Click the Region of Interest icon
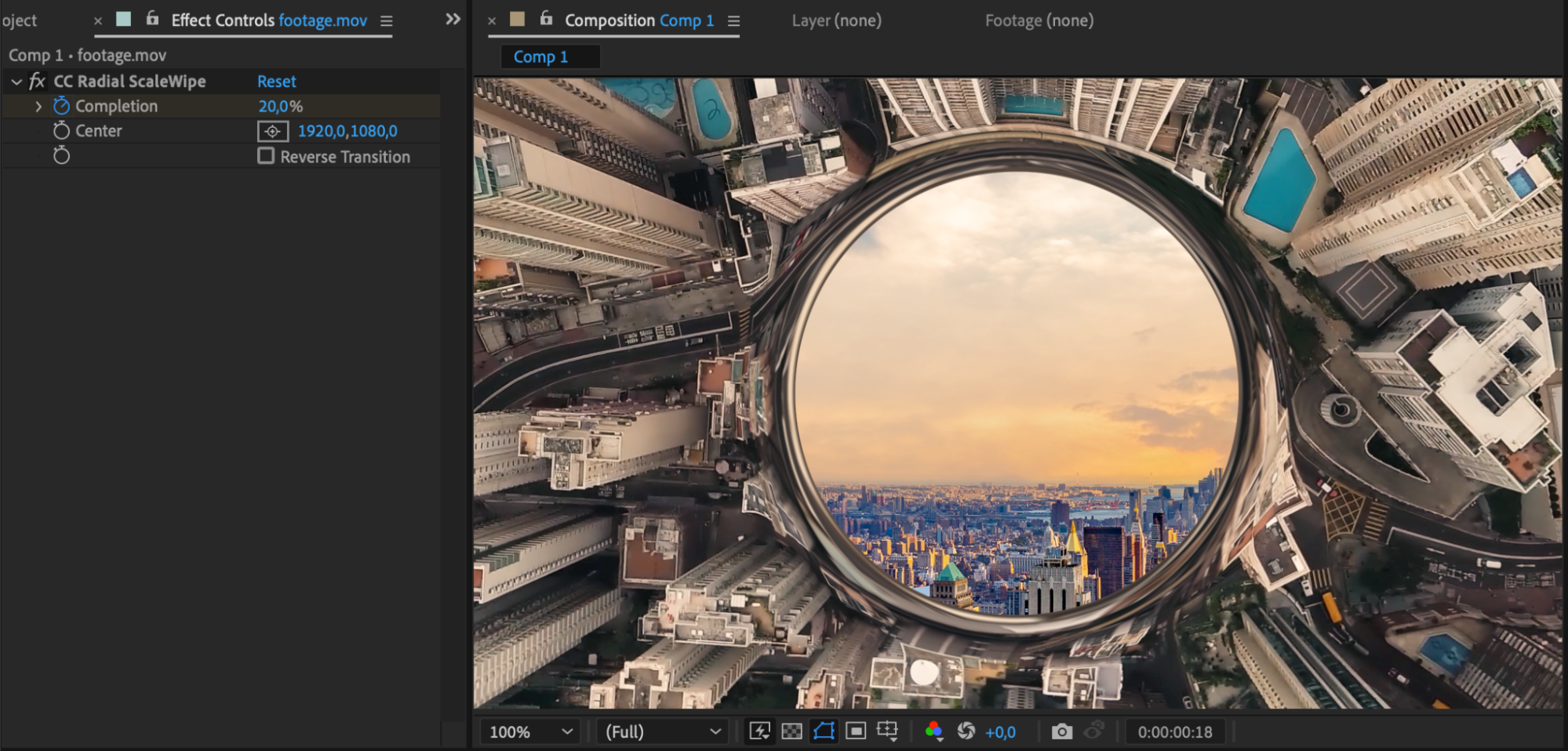This screenshot has height=751, width=1568. 856,731
